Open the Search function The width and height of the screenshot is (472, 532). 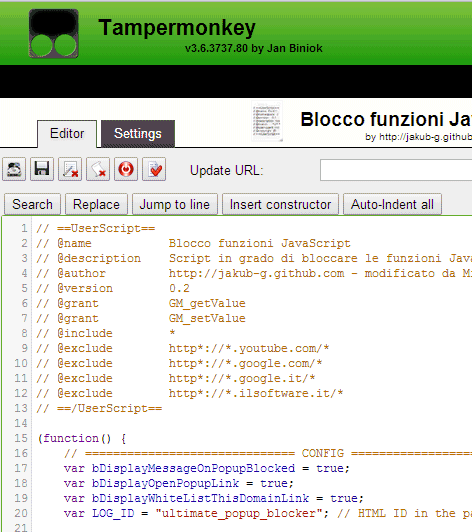point(32,204)
